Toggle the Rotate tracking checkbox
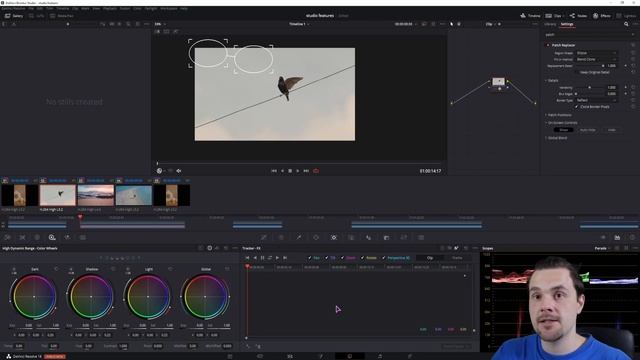Image resolution: width=640 pixels, height=360 pixels. [x=362, y=258]
